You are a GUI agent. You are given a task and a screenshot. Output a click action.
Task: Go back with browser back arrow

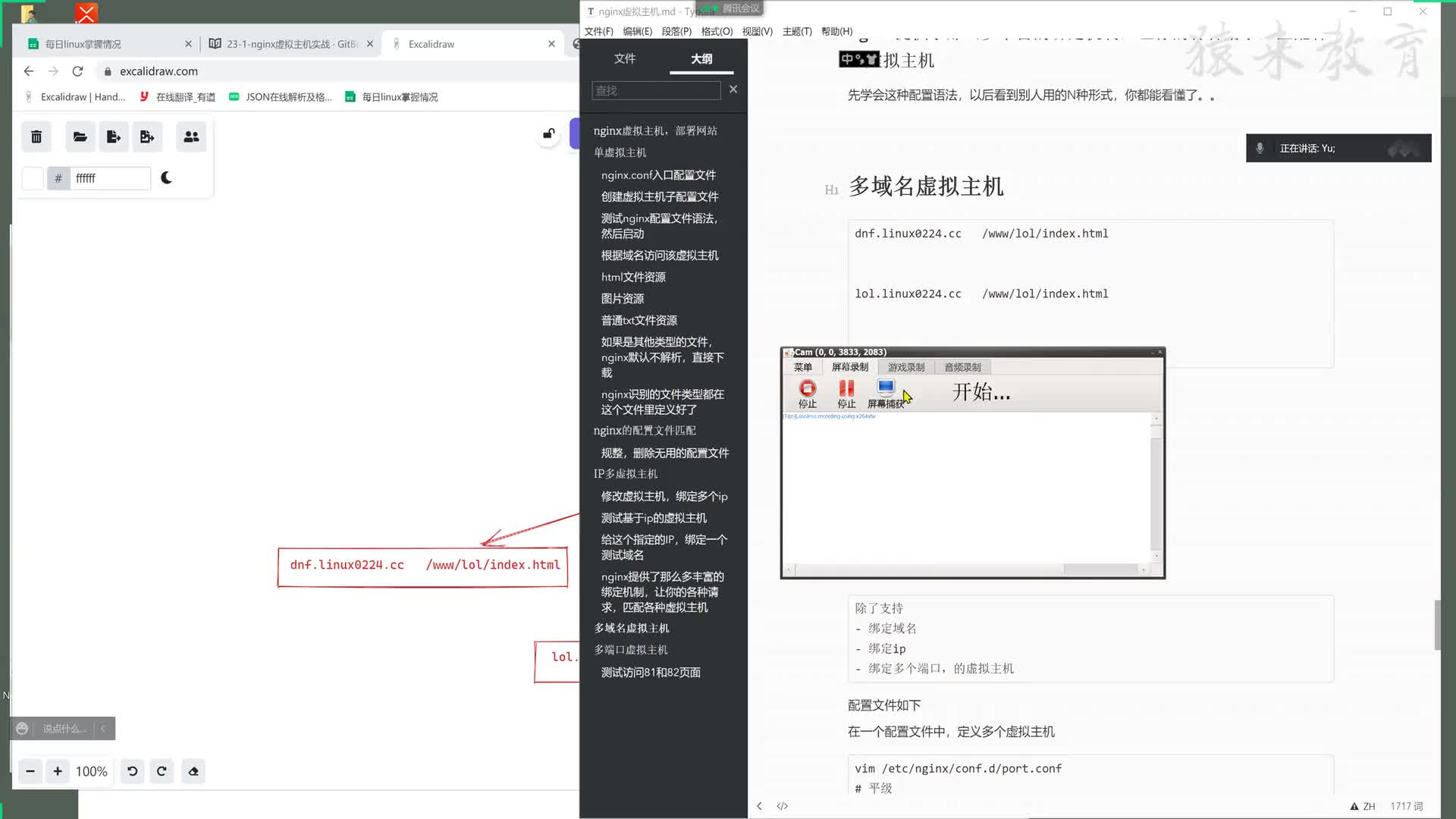(29, 71)
